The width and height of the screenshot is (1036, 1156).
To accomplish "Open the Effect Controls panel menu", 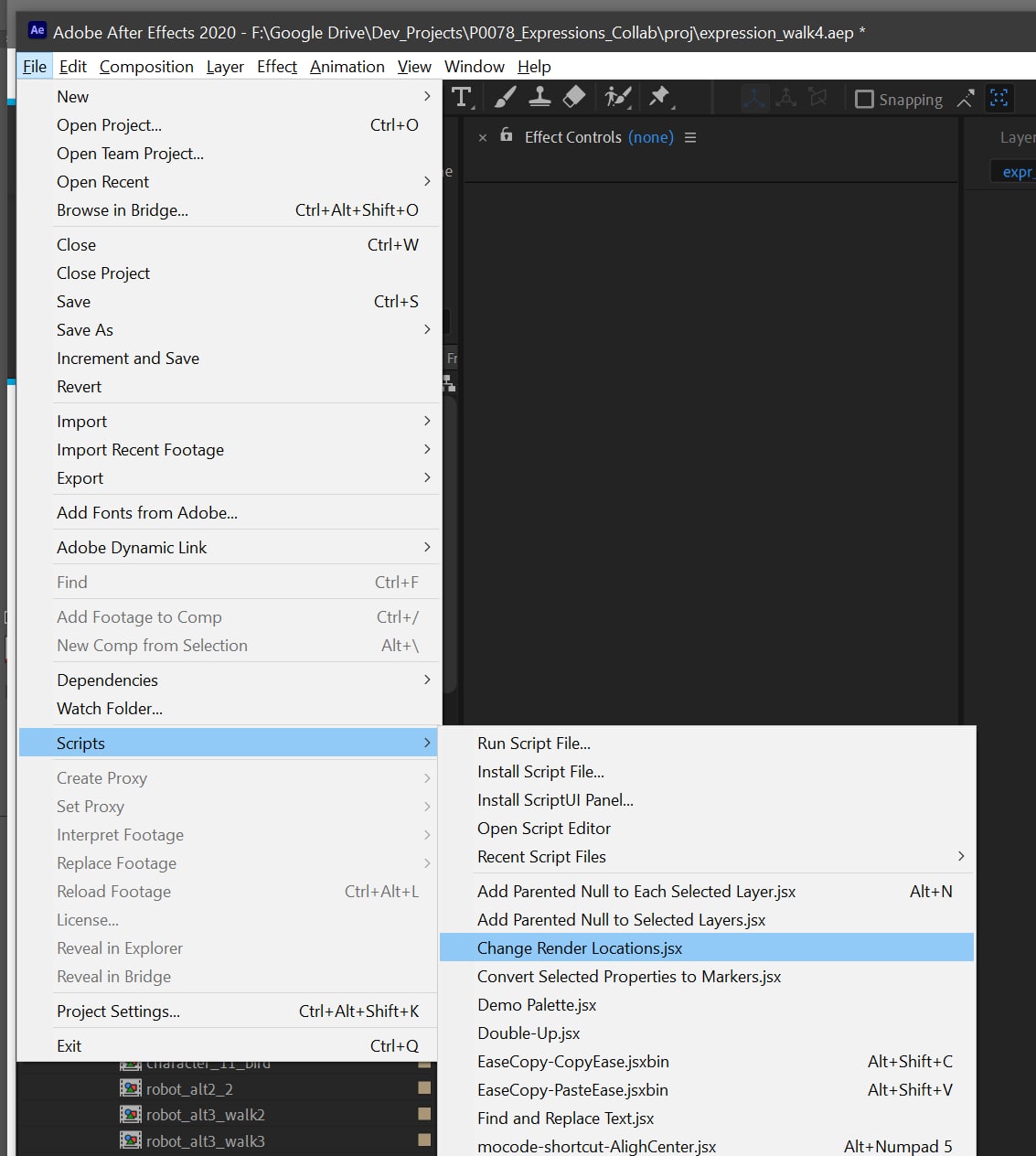I will (x=690, y=137).
